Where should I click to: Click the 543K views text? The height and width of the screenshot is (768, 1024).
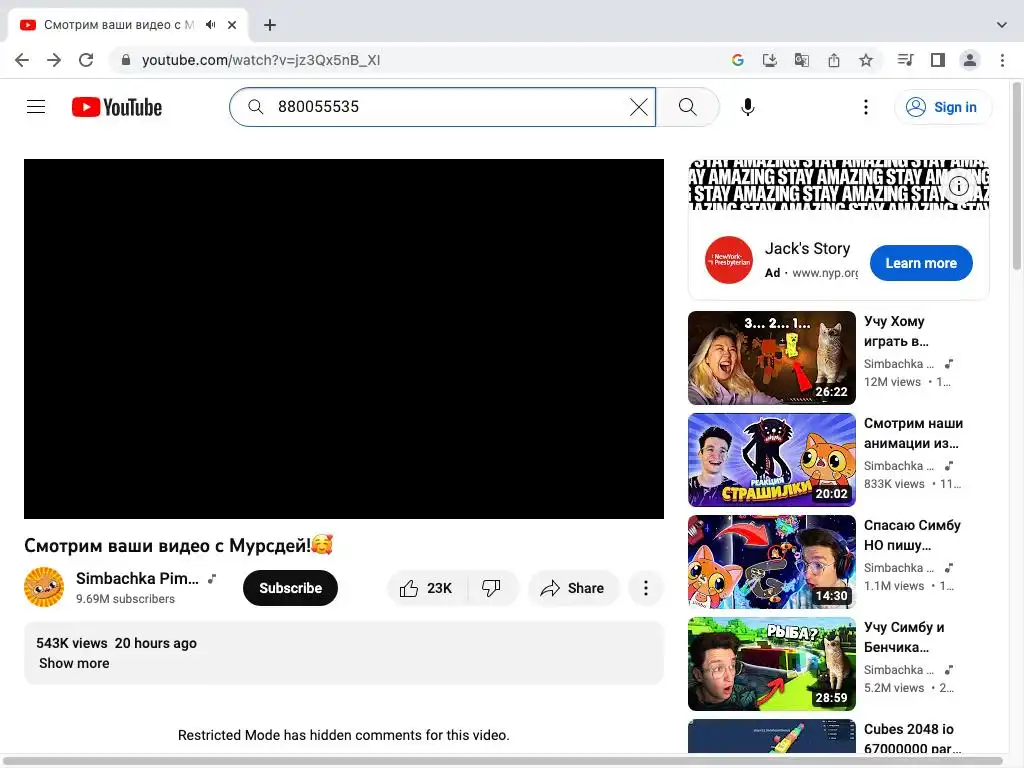pyautogui.click(x=72, y=643)
